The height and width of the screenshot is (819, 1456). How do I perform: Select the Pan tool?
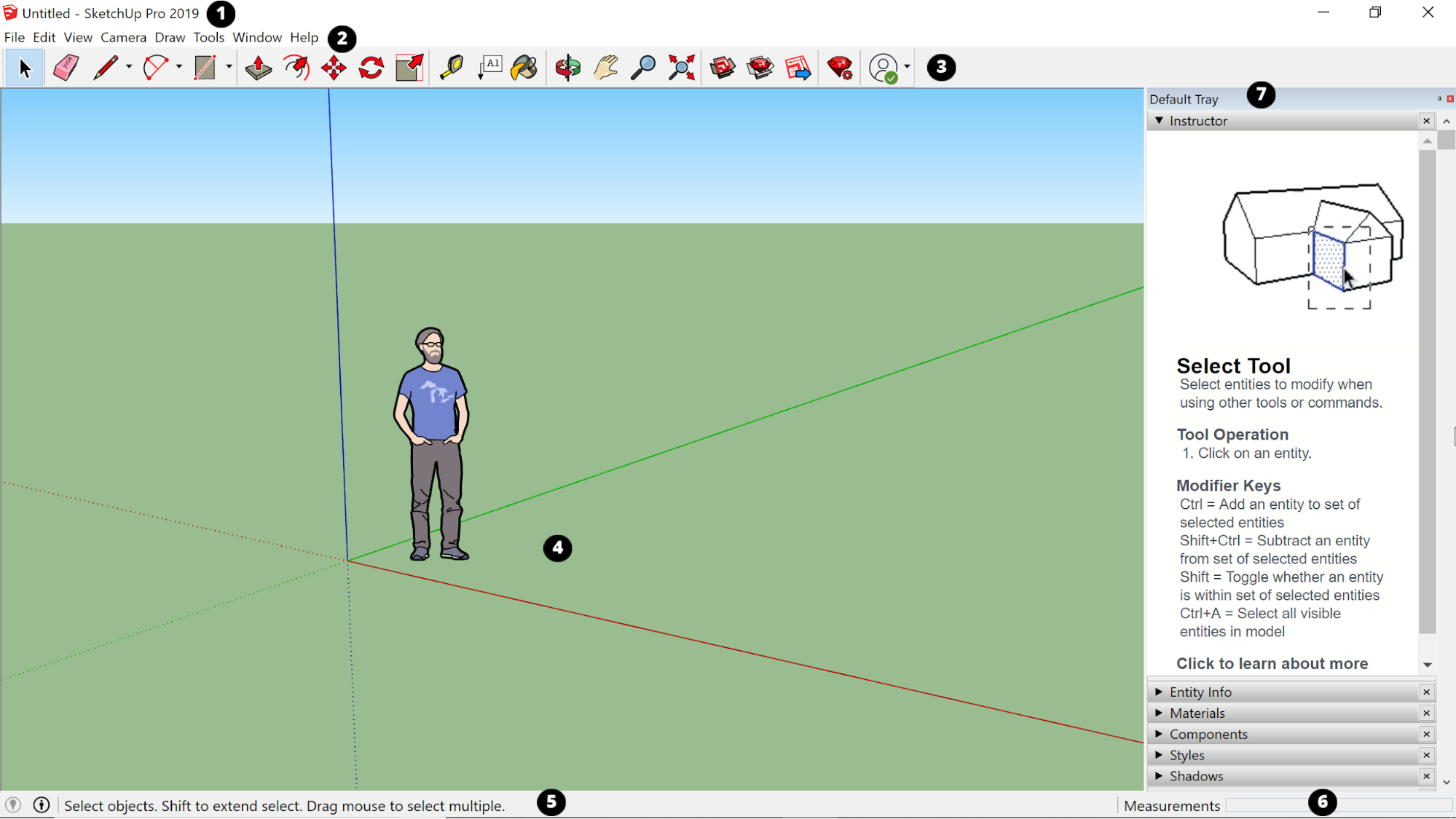coord(607,67)
